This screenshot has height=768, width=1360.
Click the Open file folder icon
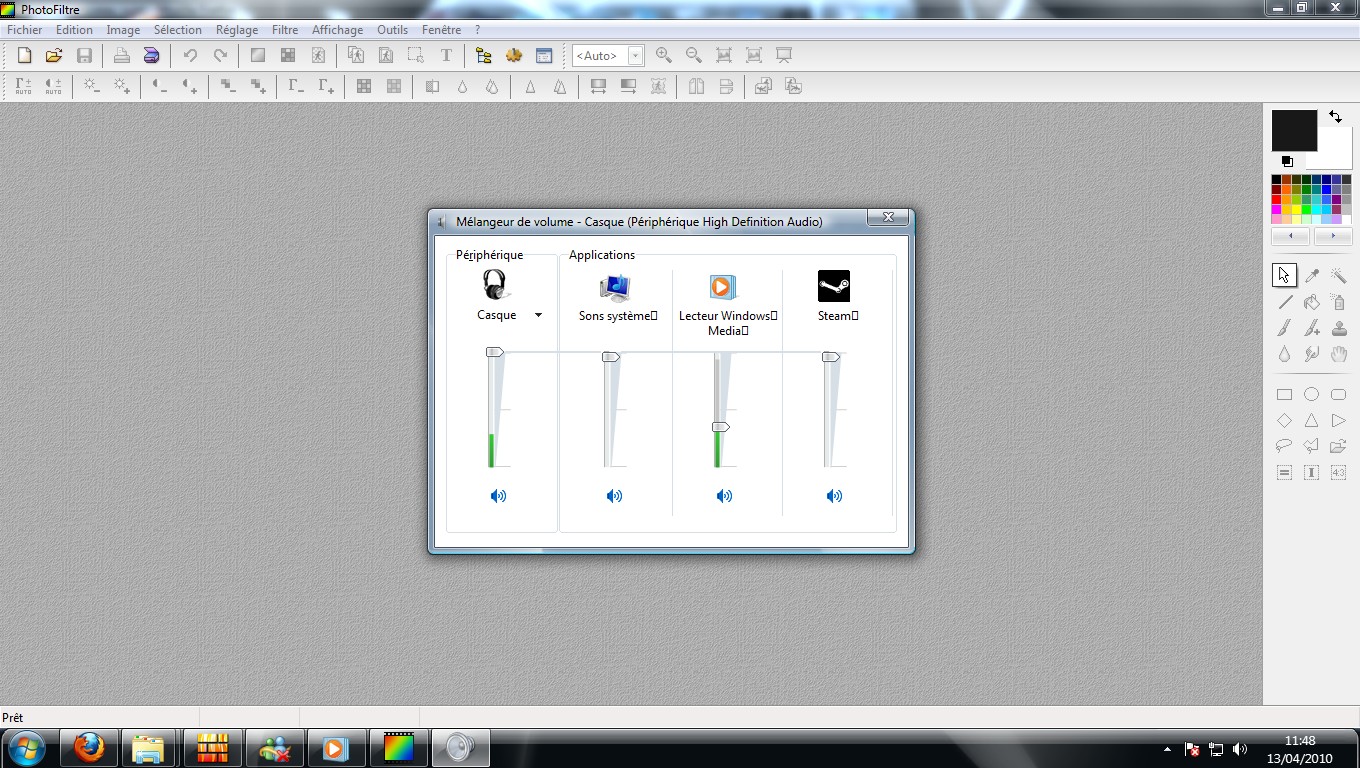tap(54, 56)
